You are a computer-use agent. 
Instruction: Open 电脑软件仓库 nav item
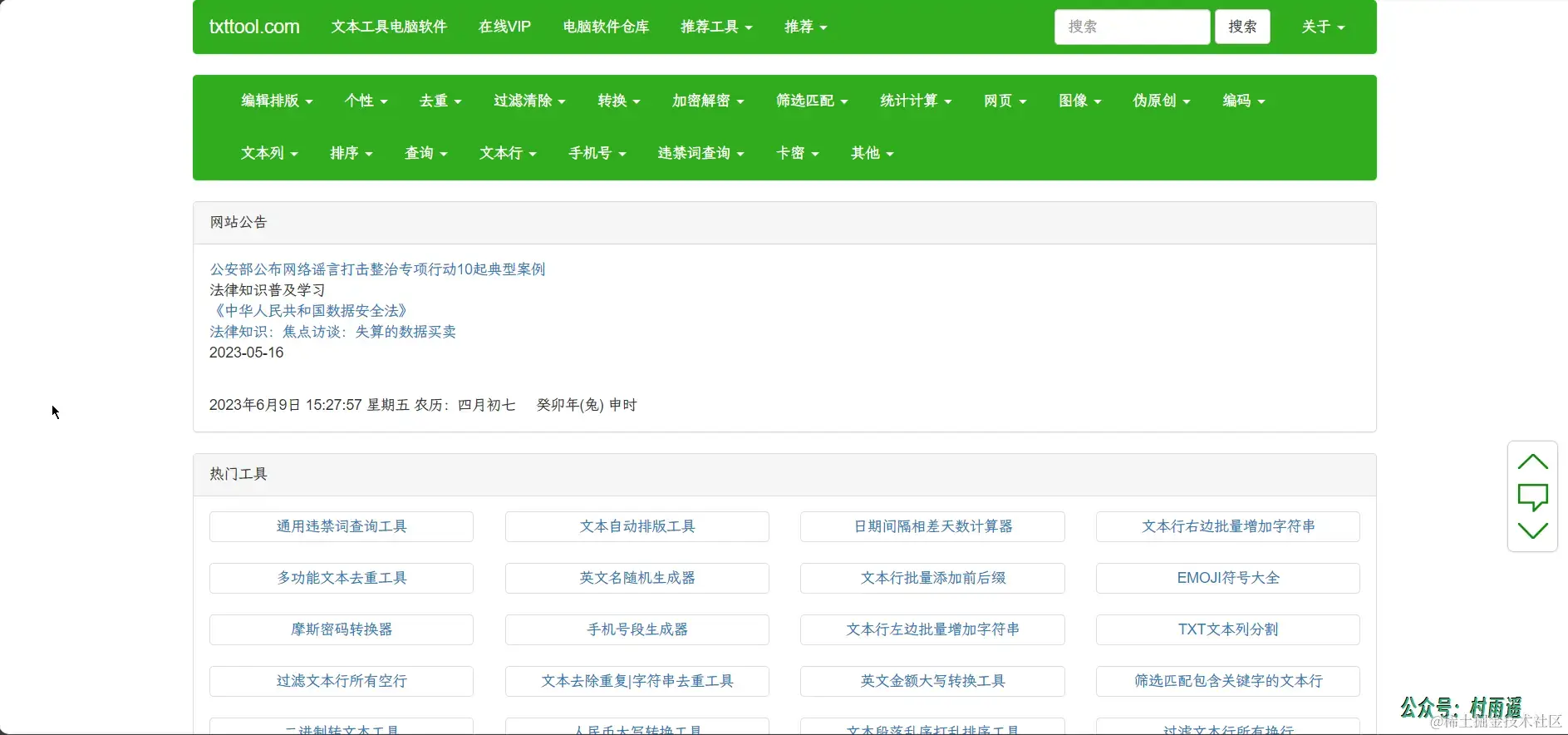(x=606, y=27)
